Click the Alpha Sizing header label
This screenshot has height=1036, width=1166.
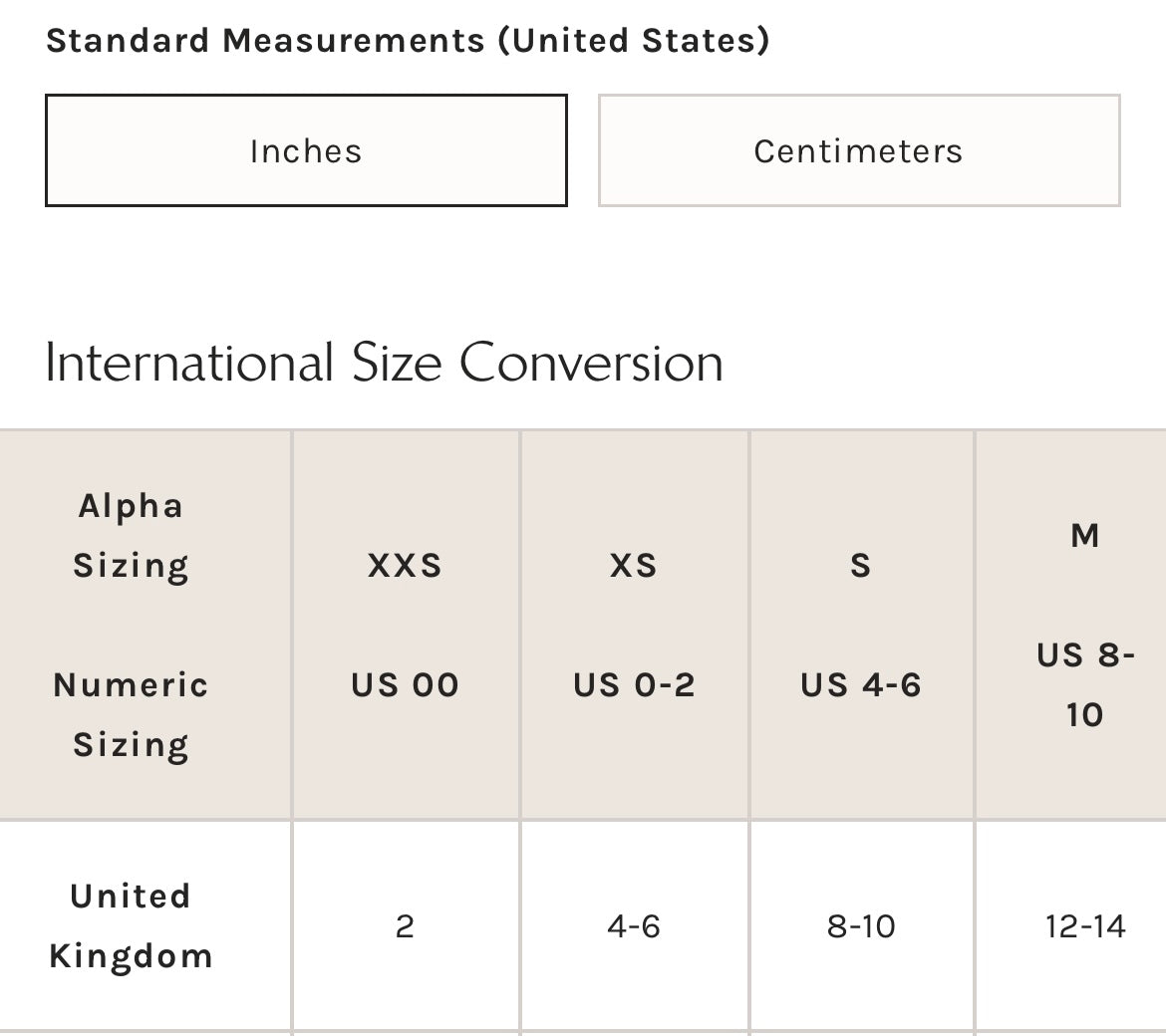[x=131, y=535]
